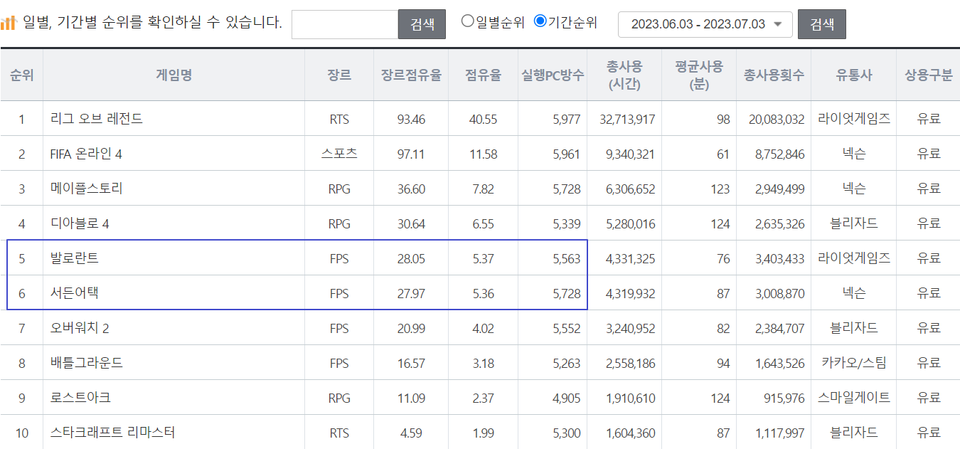Click the orange bar chart icon
Screen dimensions: 960x449
point(8,23)
